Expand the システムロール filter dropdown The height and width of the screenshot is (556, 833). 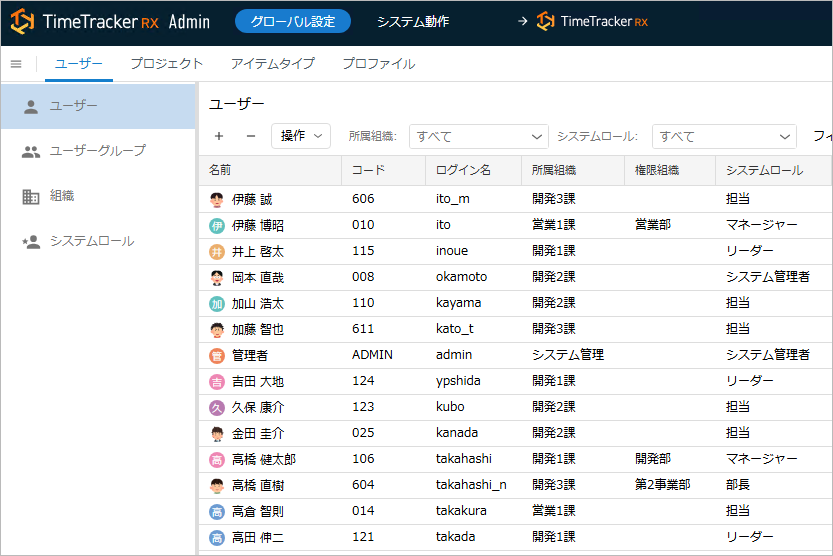(x=723, y=136)
